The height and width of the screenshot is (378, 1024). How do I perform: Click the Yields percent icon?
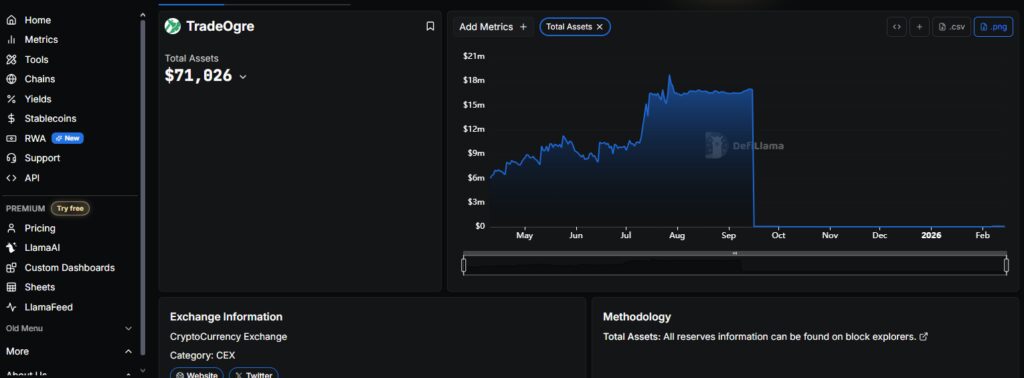click(x=11, y=99)
